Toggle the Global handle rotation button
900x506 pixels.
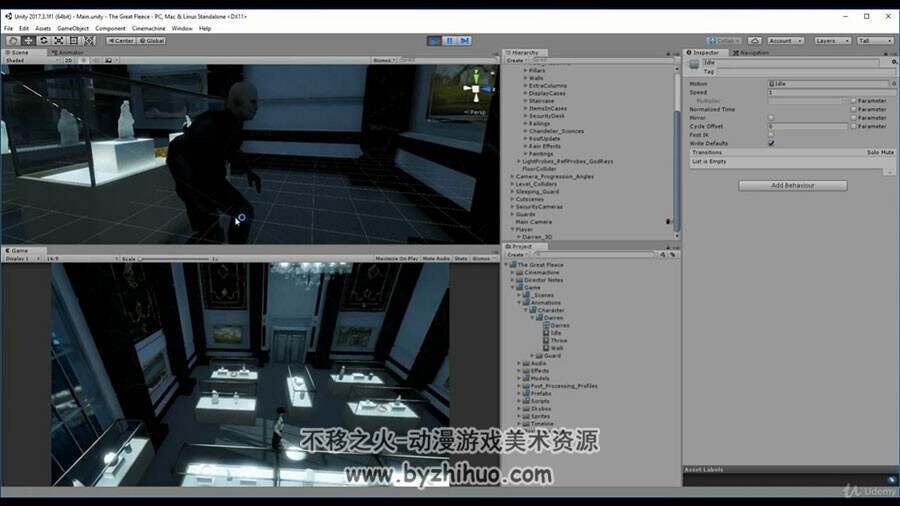coord(152,41)
